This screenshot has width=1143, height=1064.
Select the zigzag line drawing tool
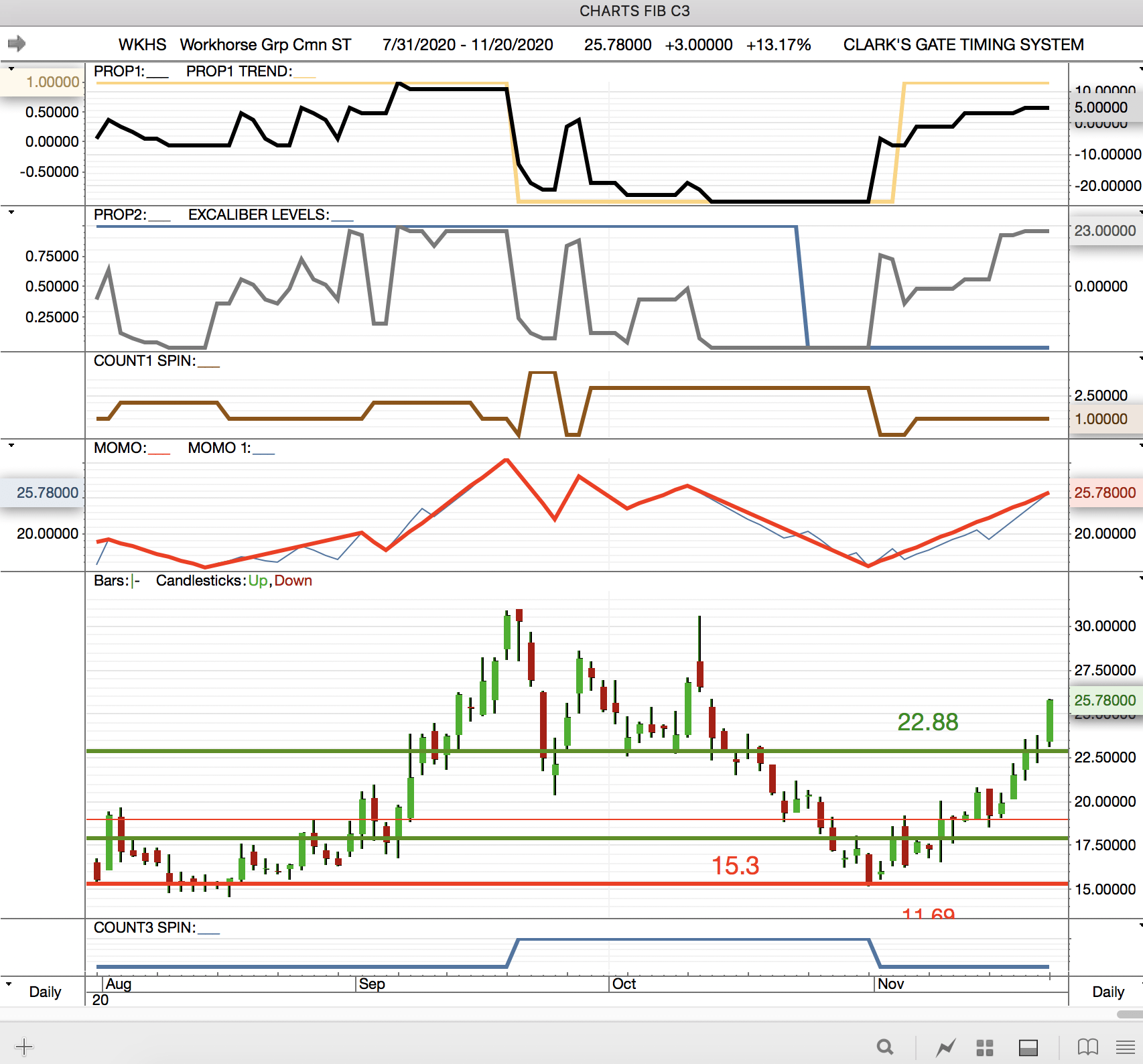pos(945,1047)
